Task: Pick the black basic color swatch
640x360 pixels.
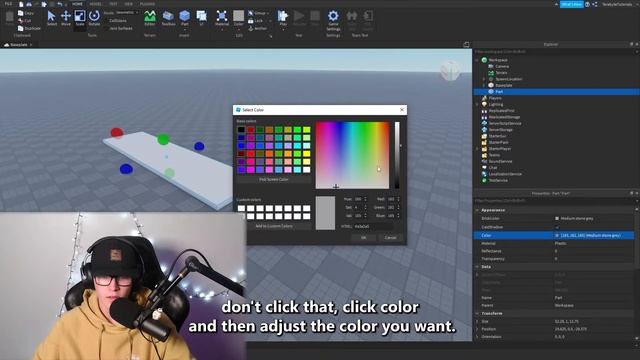Action: [x=241, y=130]
